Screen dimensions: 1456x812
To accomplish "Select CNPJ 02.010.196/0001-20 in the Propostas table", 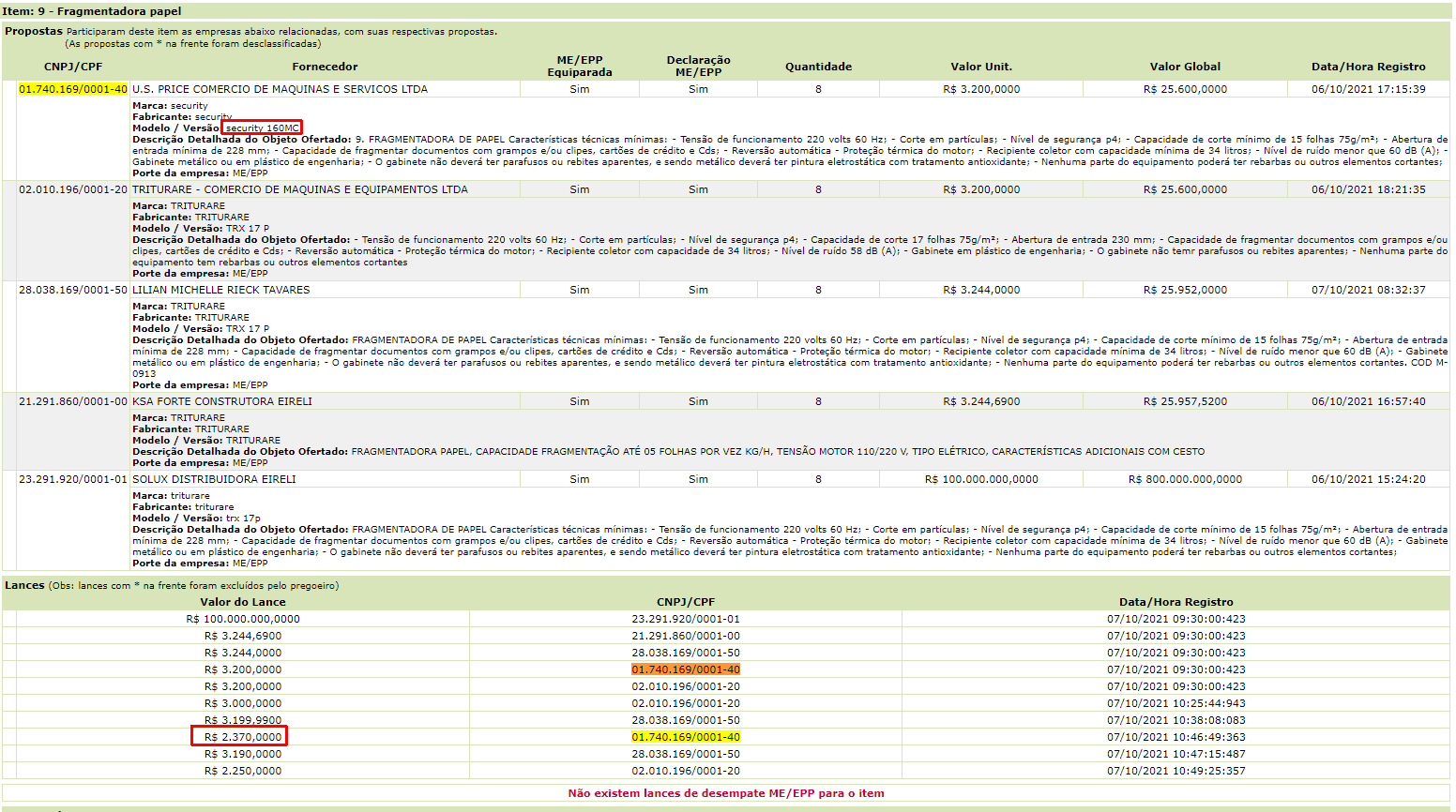I will (73, 189).
